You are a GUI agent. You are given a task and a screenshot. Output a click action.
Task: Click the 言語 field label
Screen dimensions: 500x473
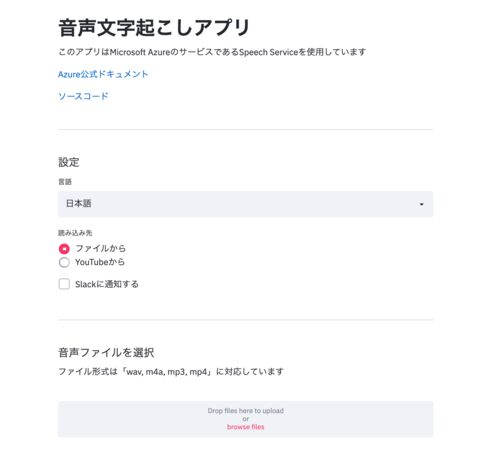pos(65,182)
